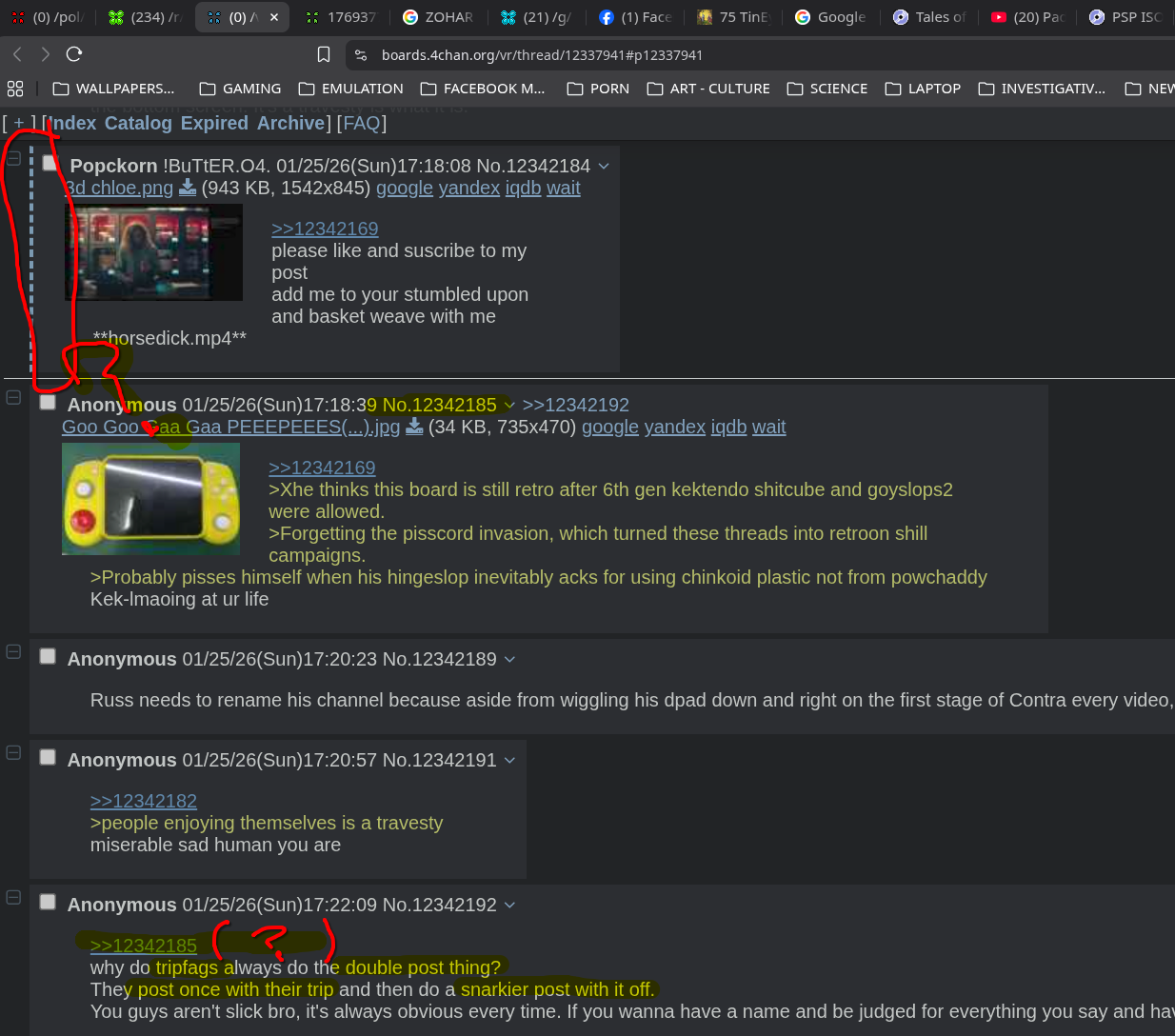Collapse post 12342184 with minus icon
This screenshot has height=1036, width=1175.
tap(13, 158)
